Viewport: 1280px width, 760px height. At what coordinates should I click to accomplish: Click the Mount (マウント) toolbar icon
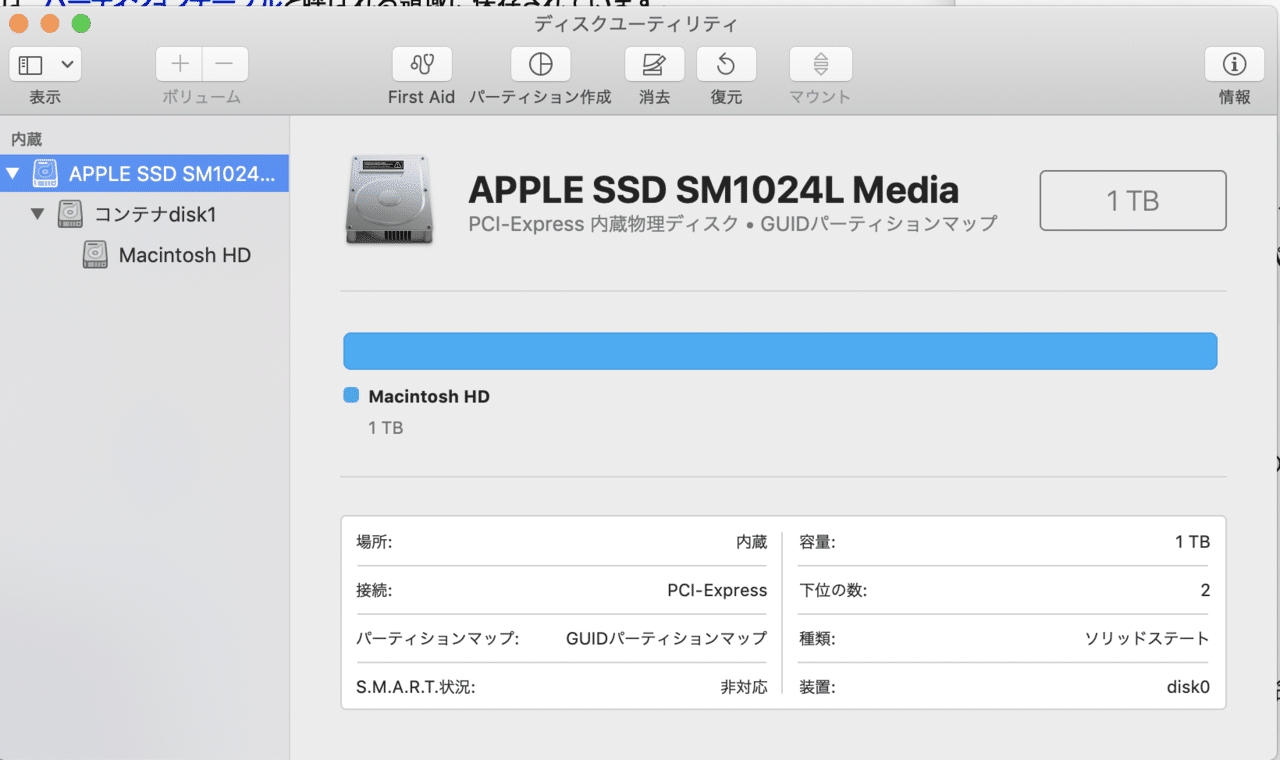[x=820, y=65]
